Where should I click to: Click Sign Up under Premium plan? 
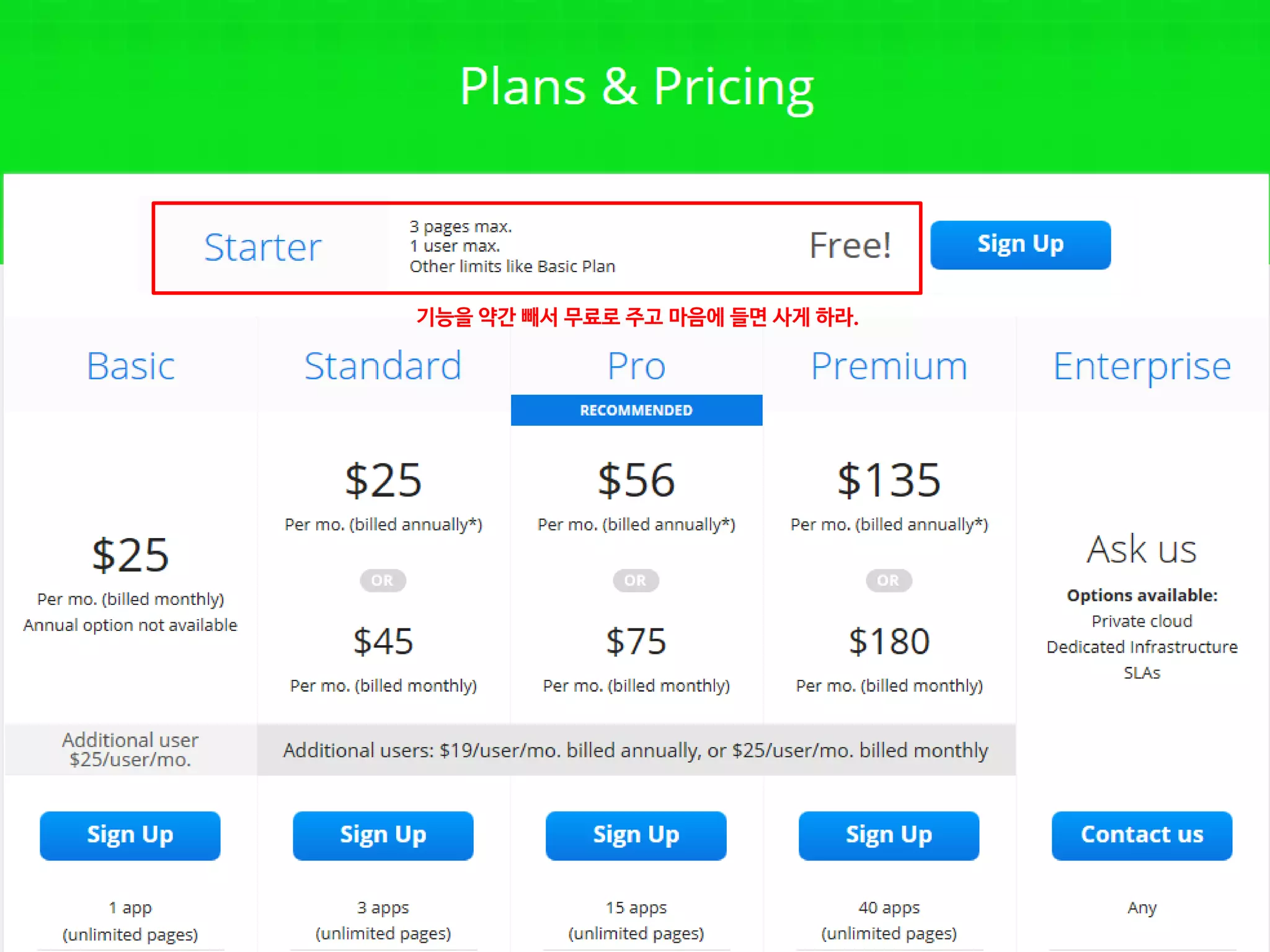889,835
